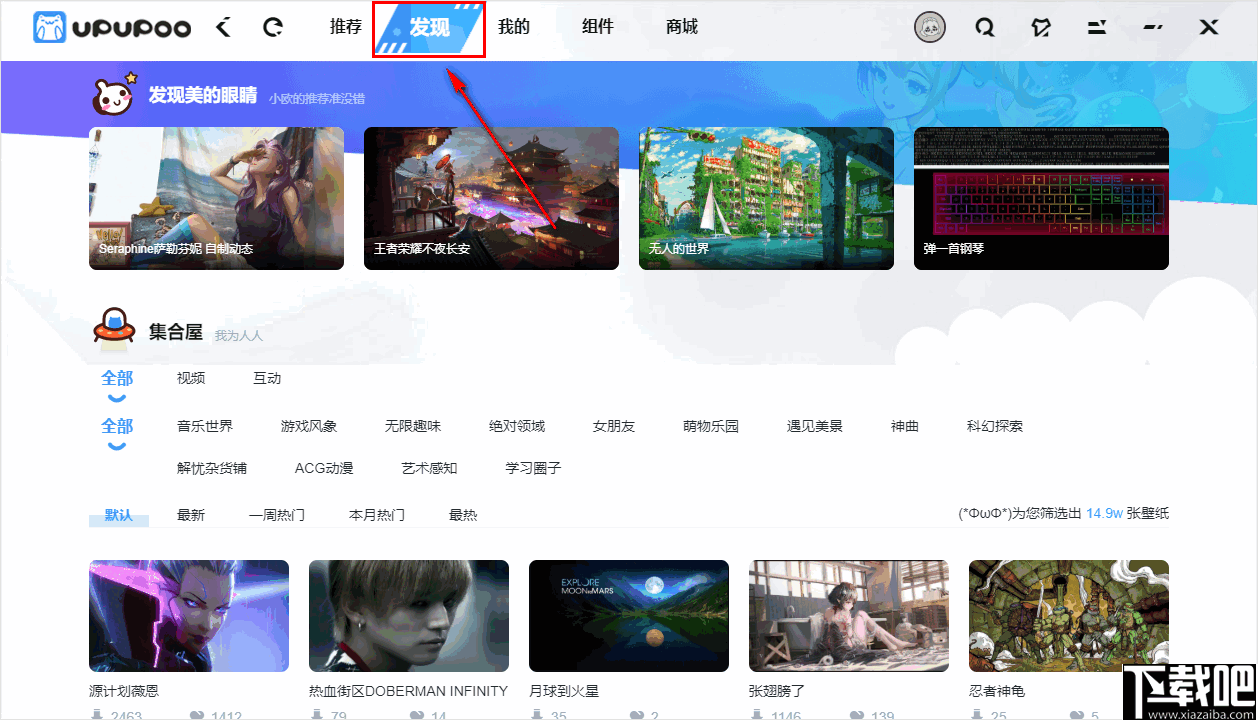The height and width of the screenshot is (720, 1258).
Task: Click 月球到火星 title text
Action: 564,691
